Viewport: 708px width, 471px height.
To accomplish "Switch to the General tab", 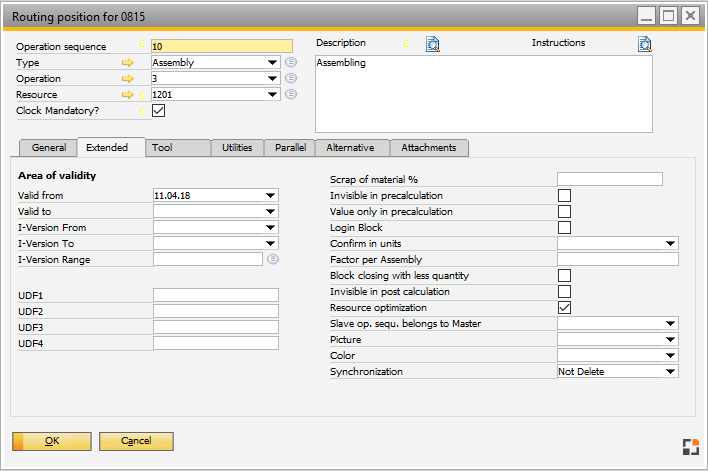I will coord(49,148).
